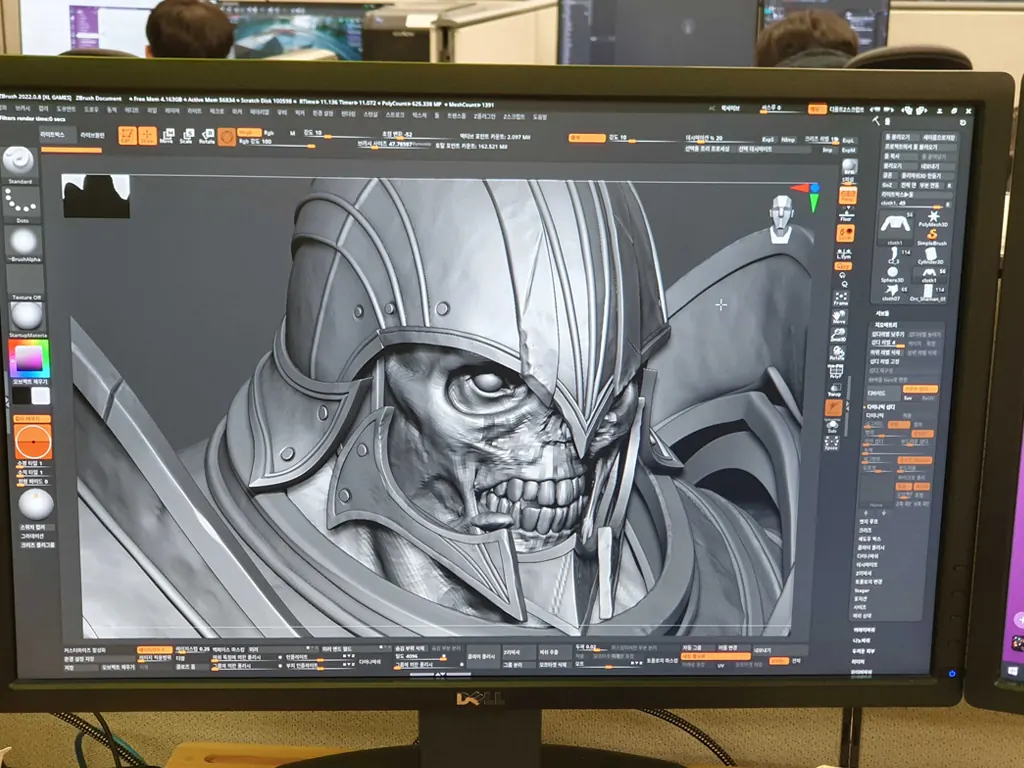
Task: Click the sphere Gizmo 3D icon
Action: coord(227,136)
